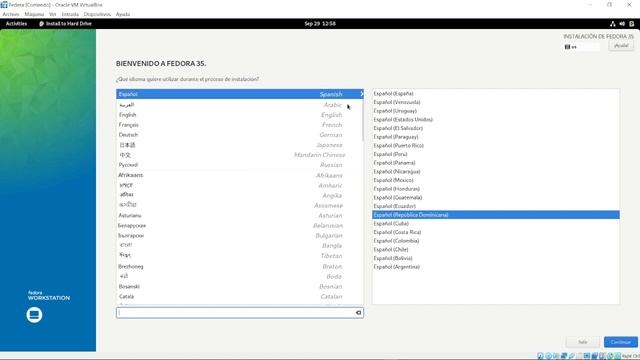Image resolution: width=640 pixels, height=360 pixels.
Task: Open the Activities overview
Action: (16, 24)
